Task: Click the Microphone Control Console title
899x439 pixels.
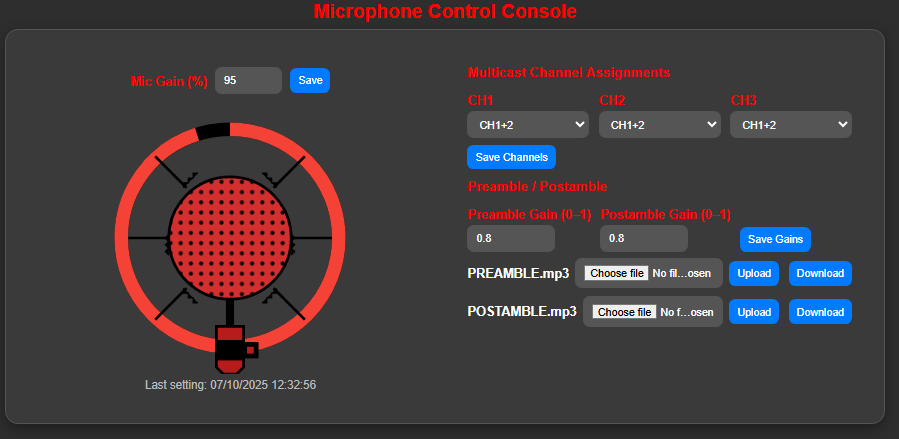Action: [445, 12]
